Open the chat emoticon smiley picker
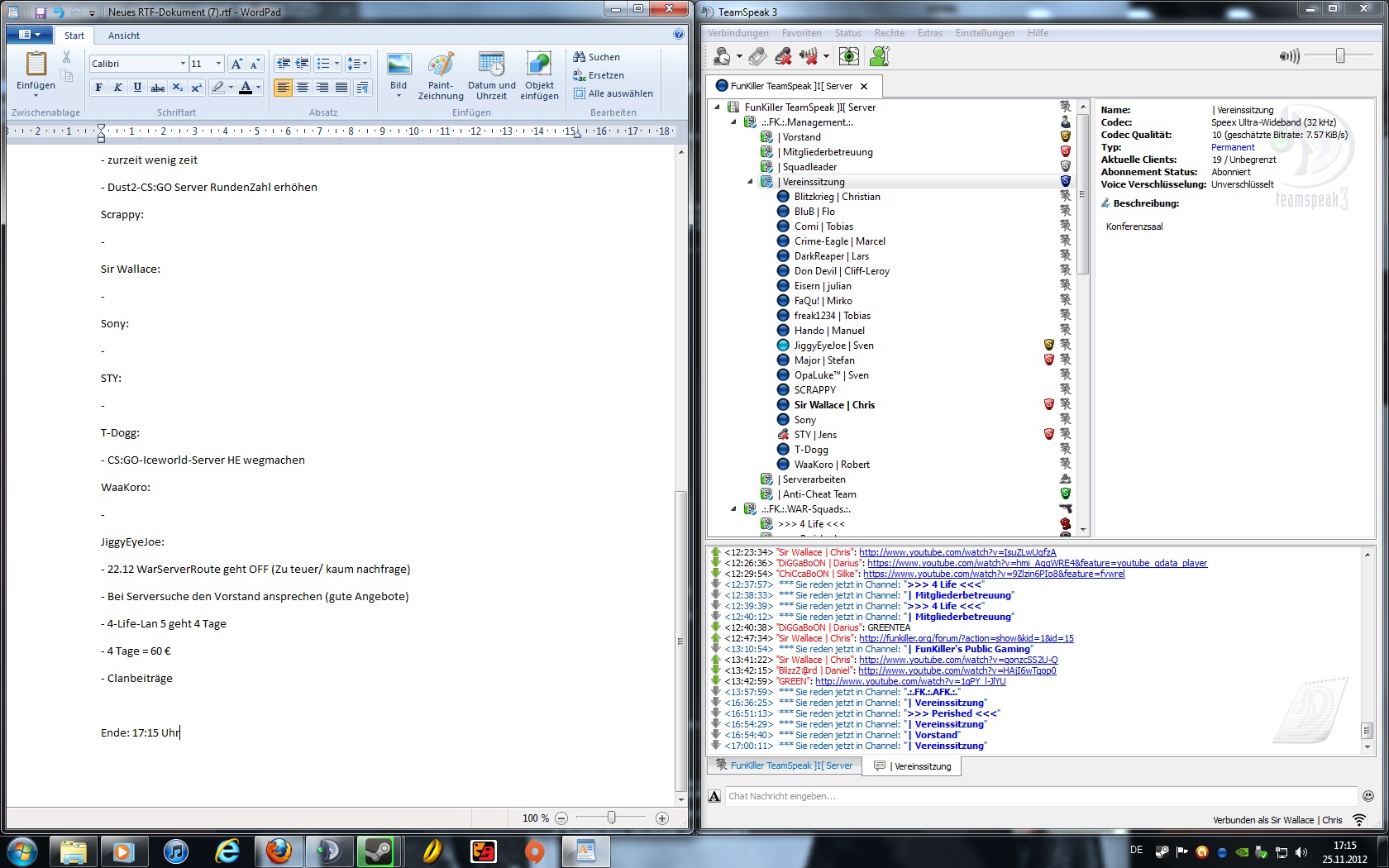This screenshot has width=1389, height=868. click(1368, 796)
